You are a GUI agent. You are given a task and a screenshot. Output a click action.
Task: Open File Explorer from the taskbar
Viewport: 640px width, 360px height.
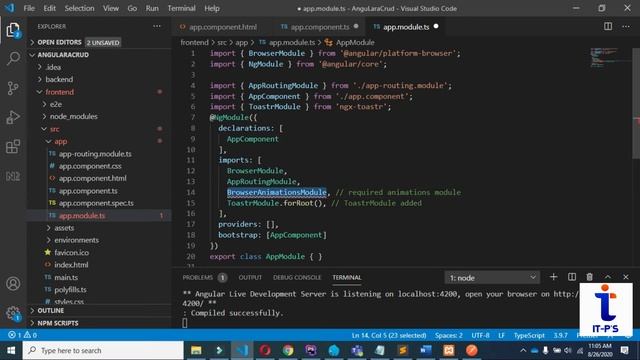pos(196,350)
